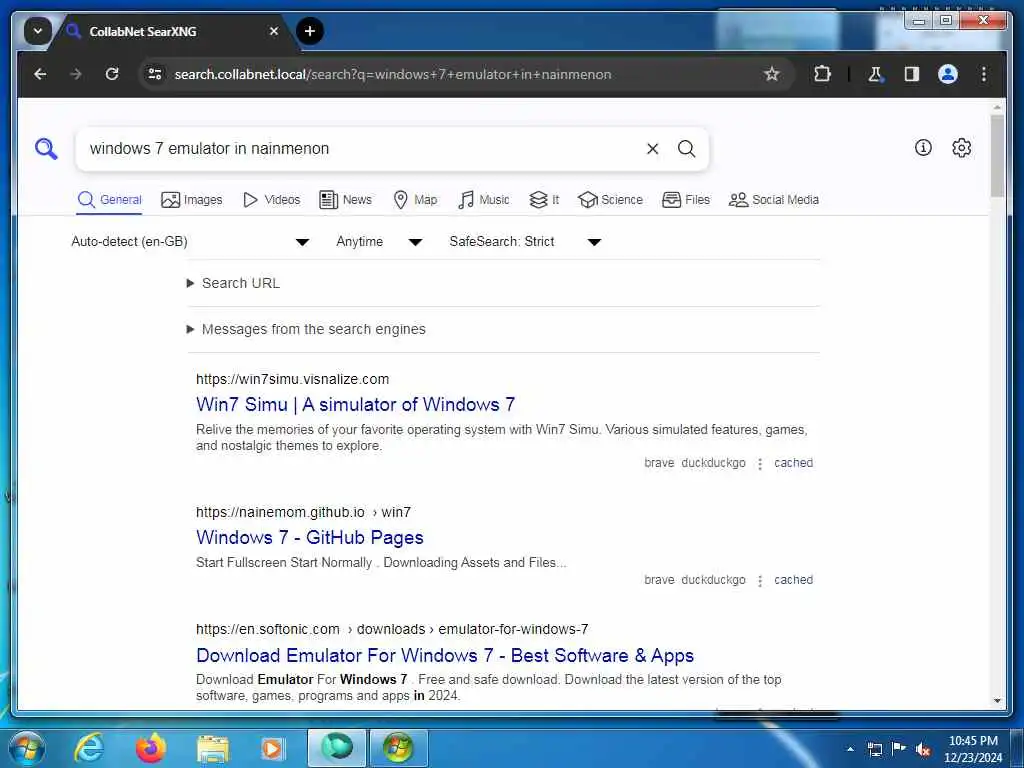Screen dimensions: 1024x768
Task: Show hidden system tray icons
Action: point(850,748)
